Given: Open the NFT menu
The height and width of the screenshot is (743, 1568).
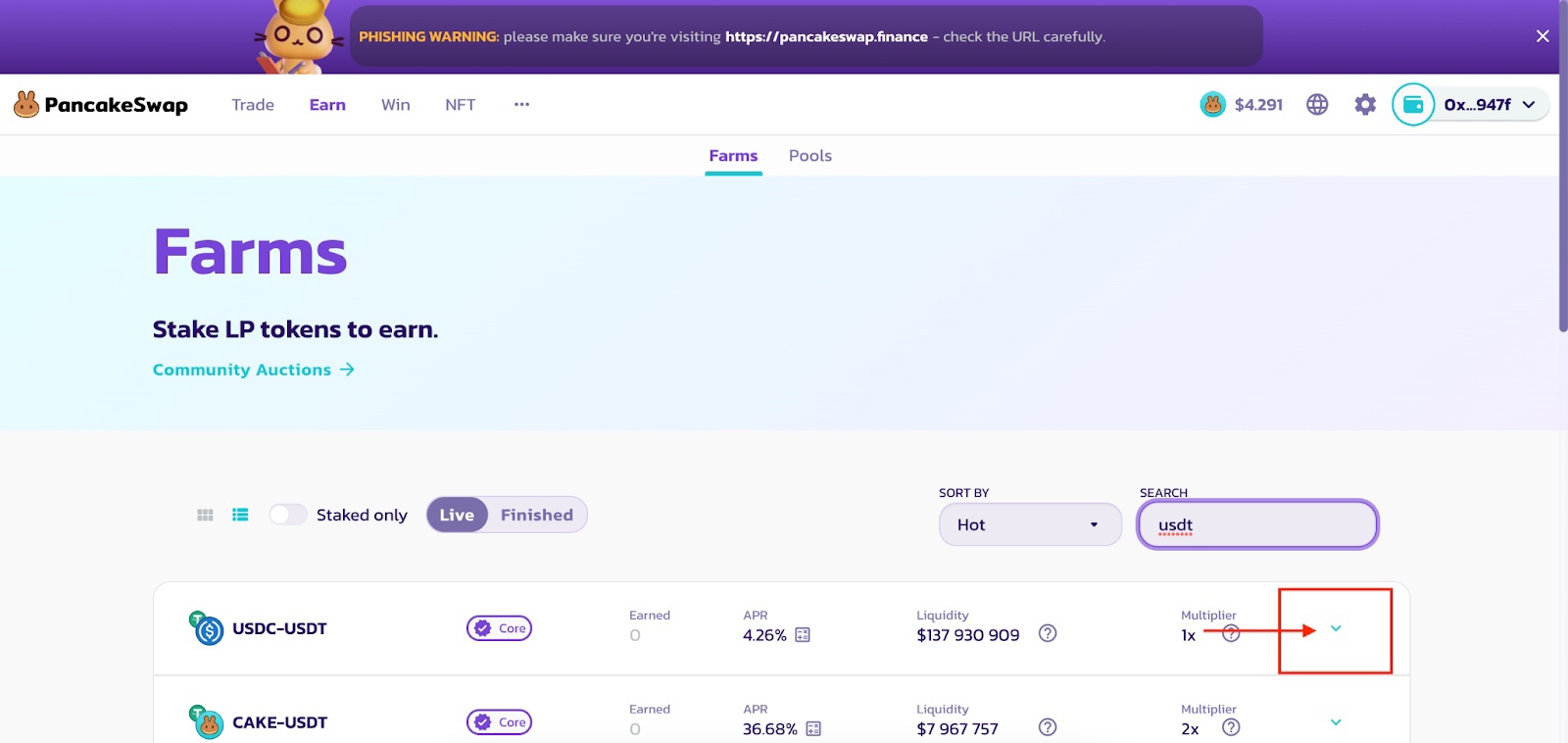Looking at the screenshot, I should [460, 105].
